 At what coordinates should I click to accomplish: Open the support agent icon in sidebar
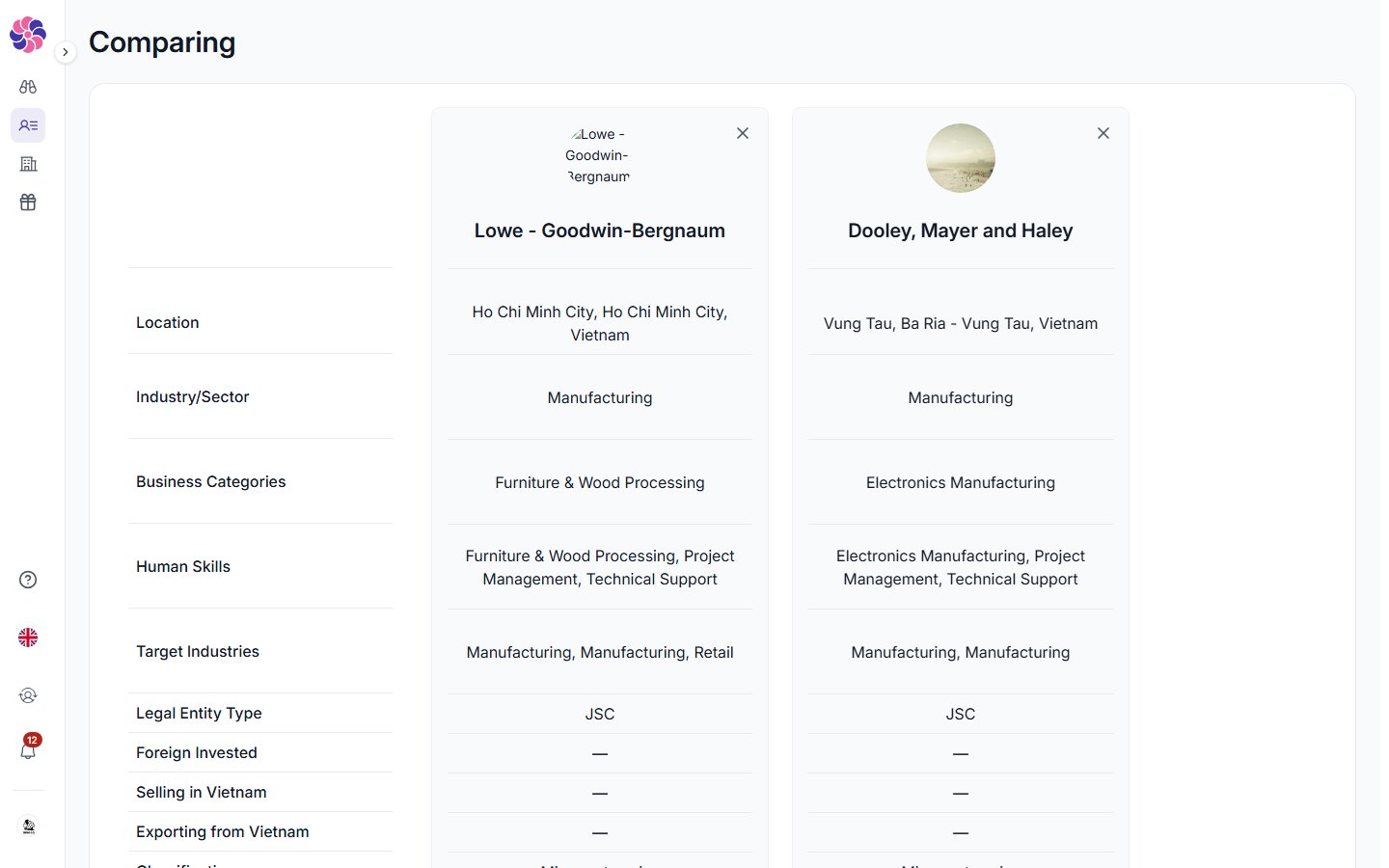tap(28, 695)
